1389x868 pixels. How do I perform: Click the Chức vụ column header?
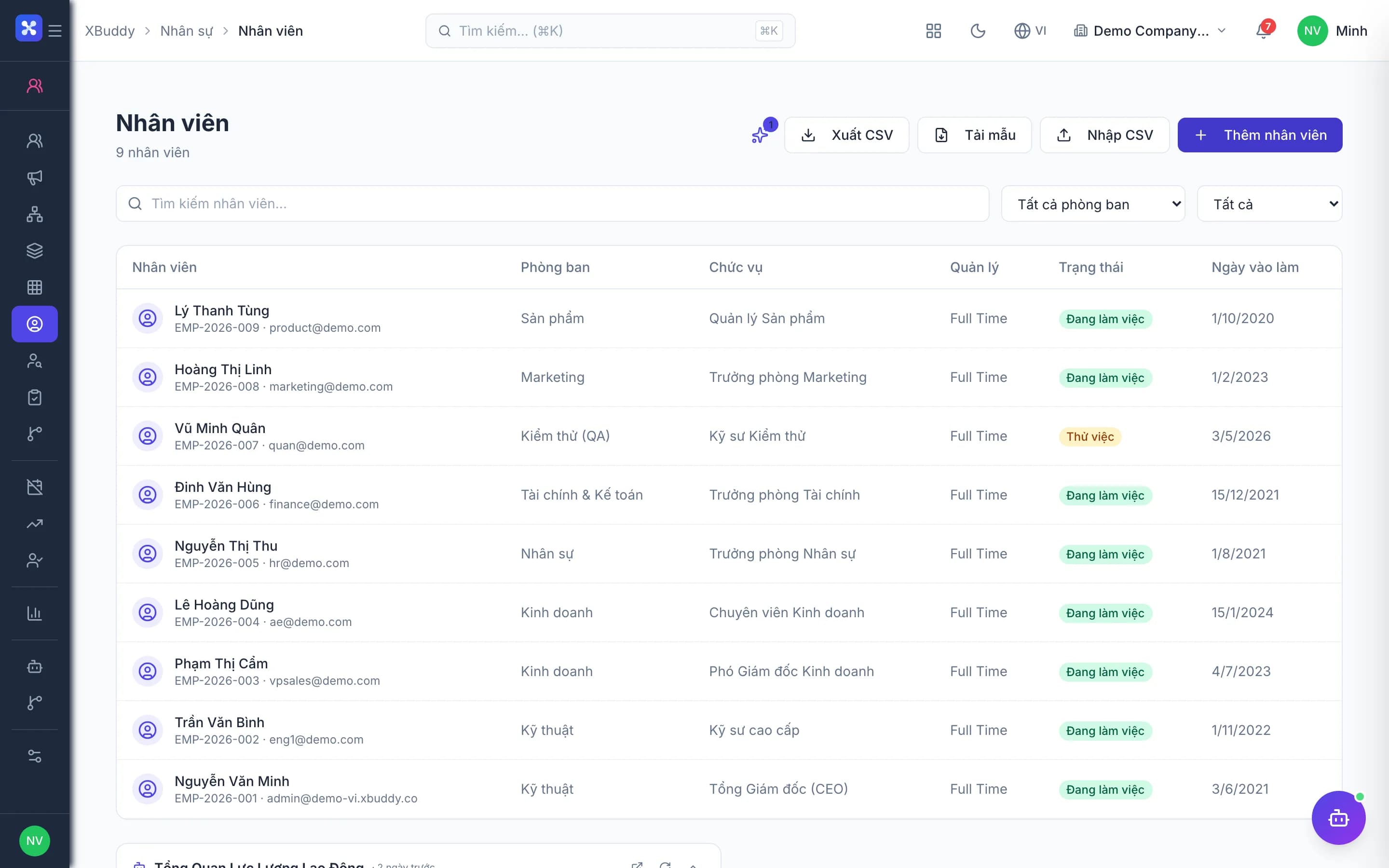[735, 268]
